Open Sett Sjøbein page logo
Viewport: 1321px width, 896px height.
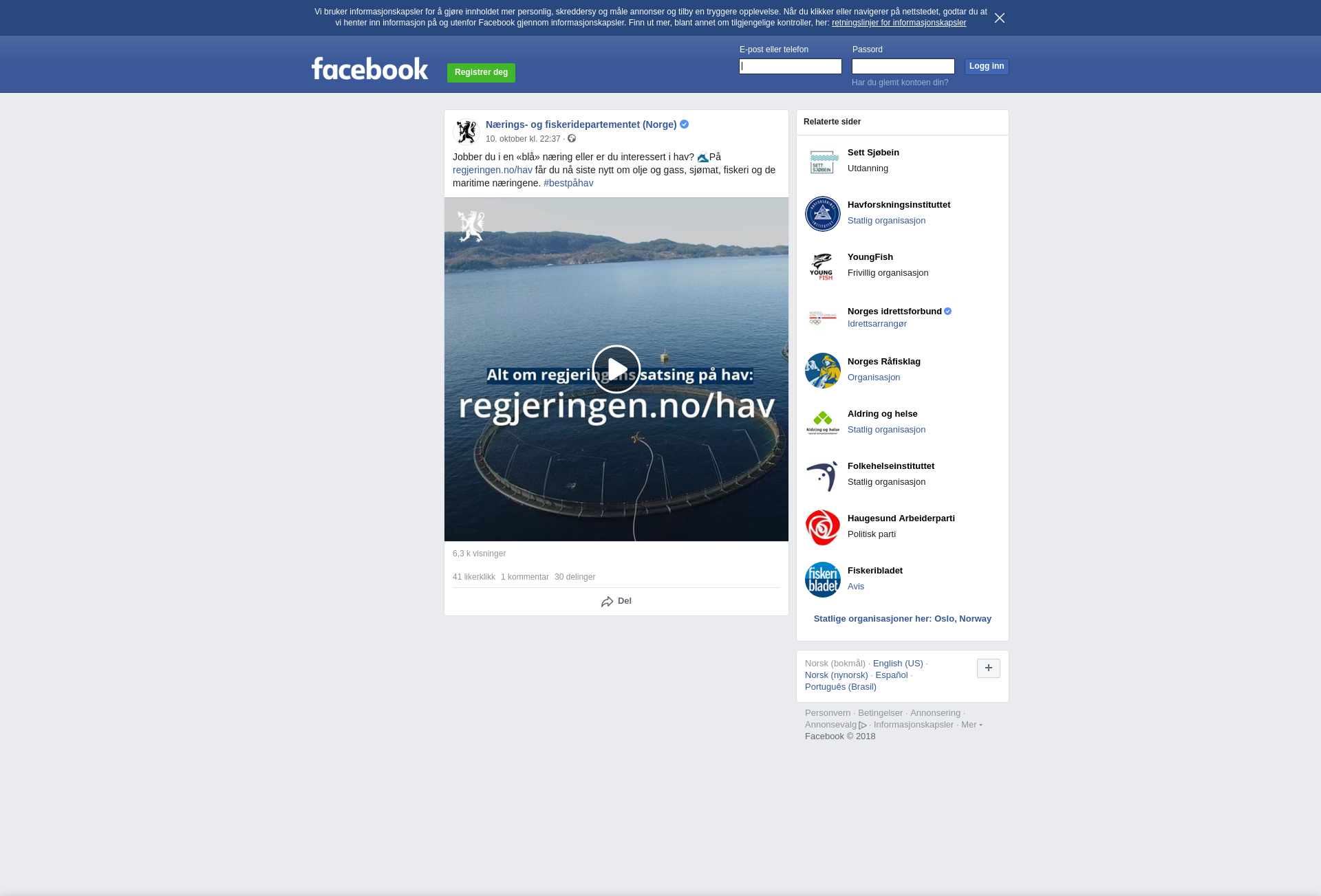tap(823, 162)
